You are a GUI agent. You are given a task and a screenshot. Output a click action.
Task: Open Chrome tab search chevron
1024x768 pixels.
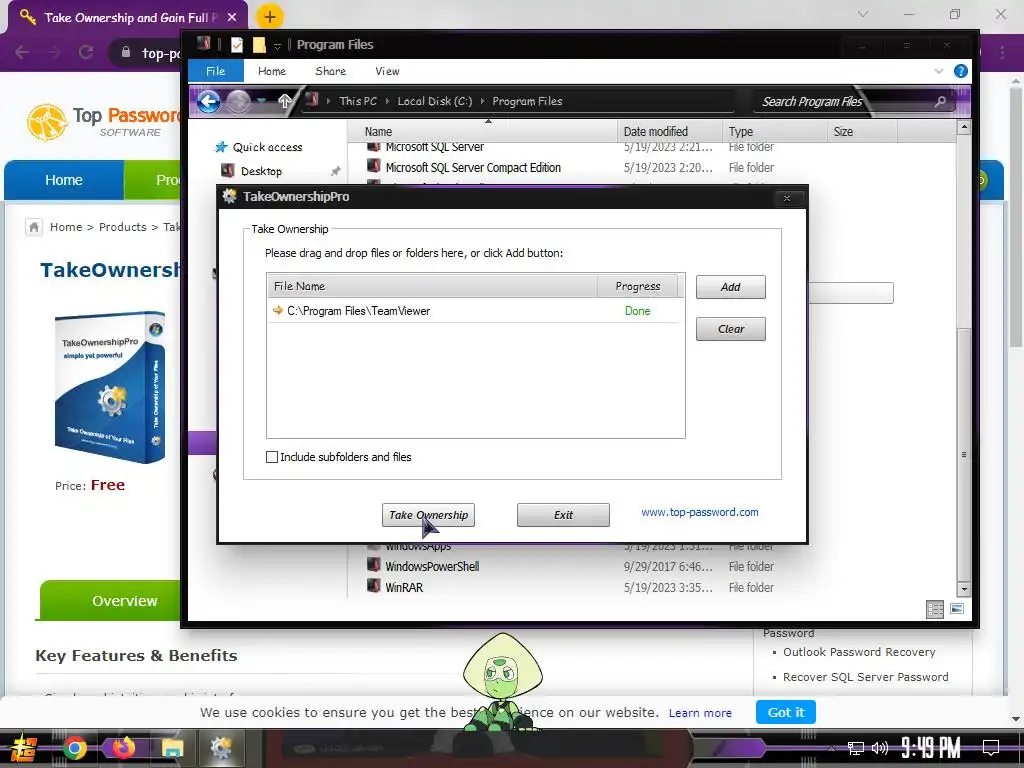click(863, 14)
